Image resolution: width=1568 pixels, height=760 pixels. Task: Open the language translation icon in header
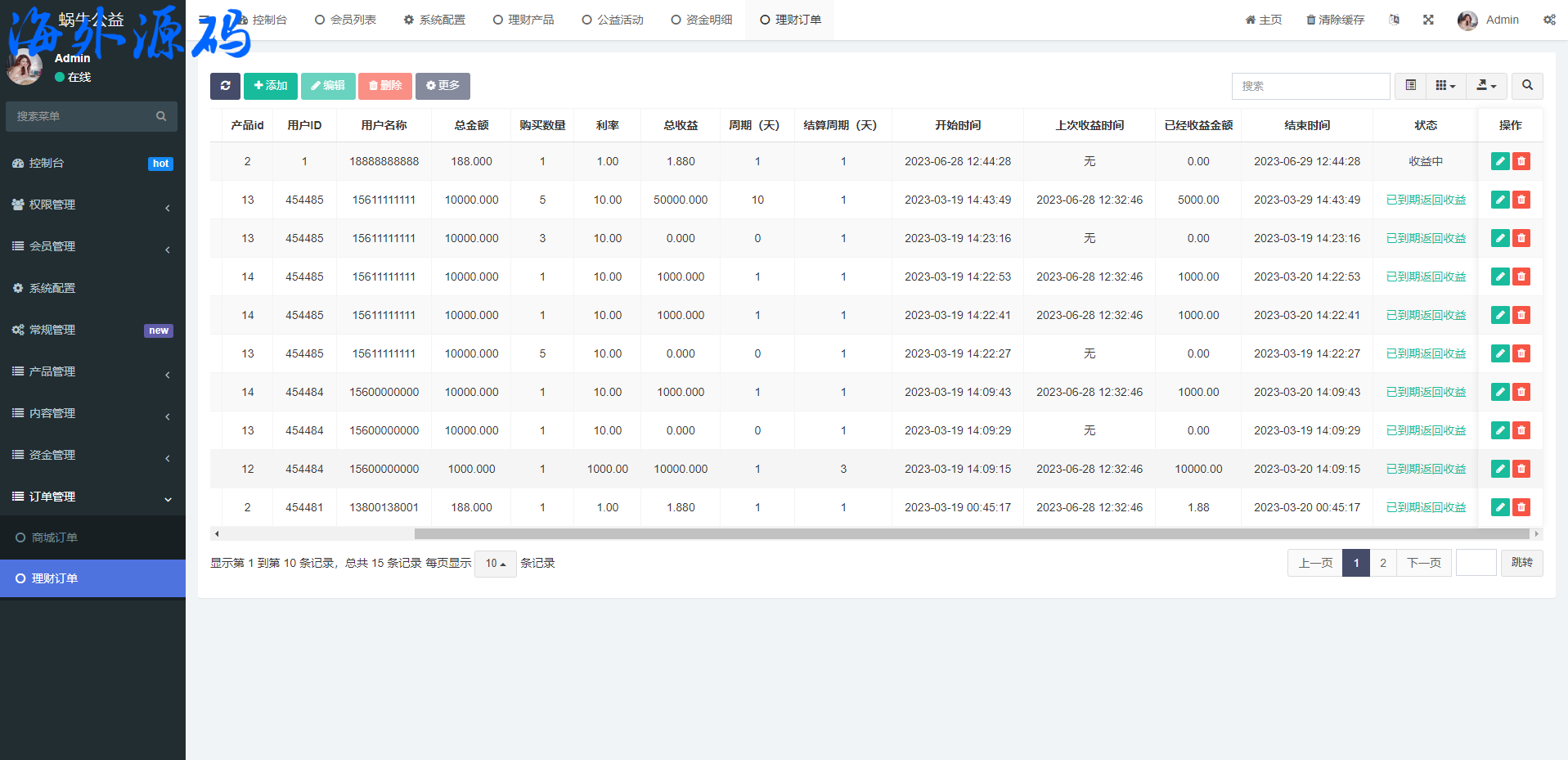pyautogui.click(x=1394, y=20)
